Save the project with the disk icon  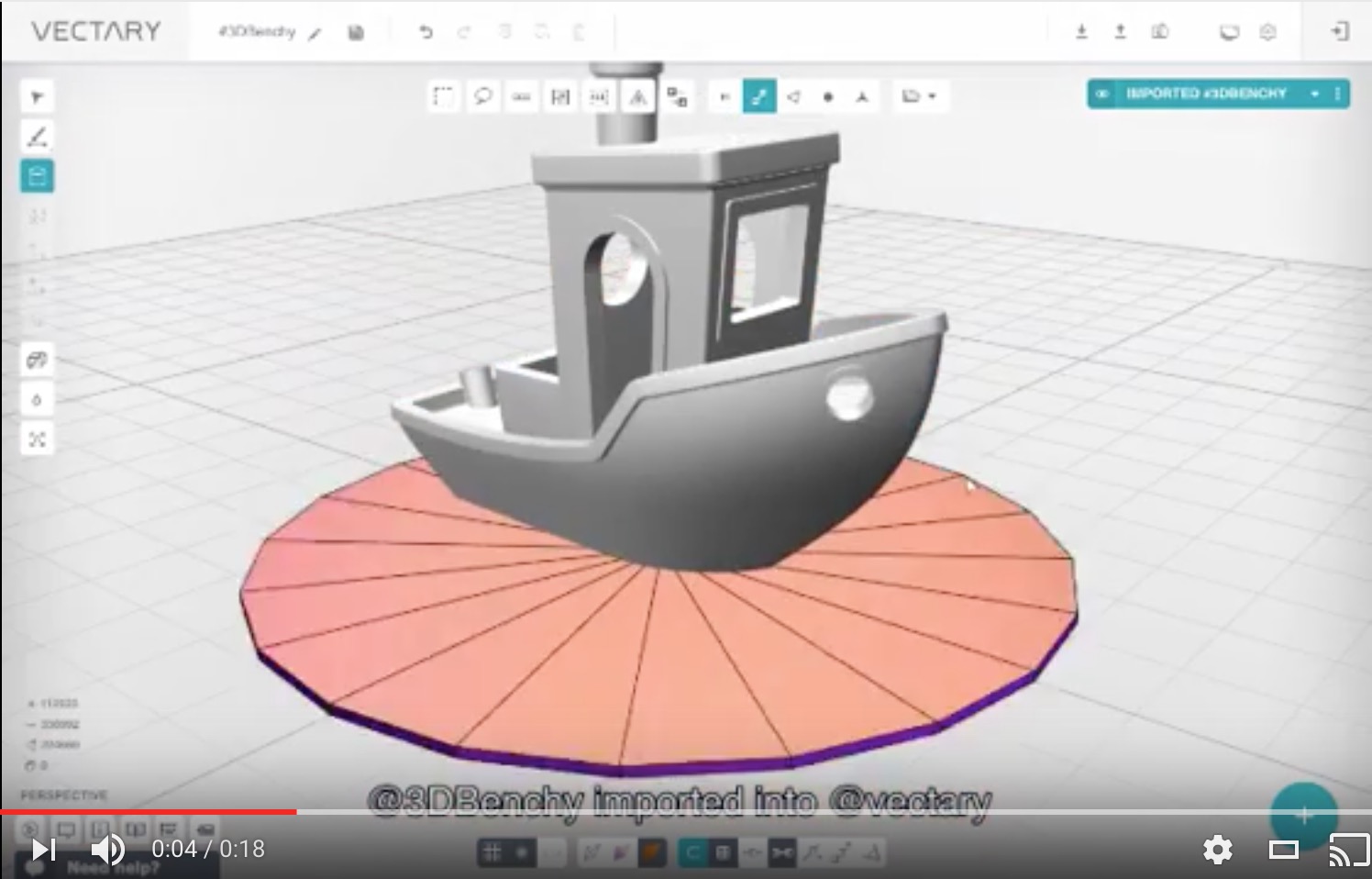coord(356,33)
